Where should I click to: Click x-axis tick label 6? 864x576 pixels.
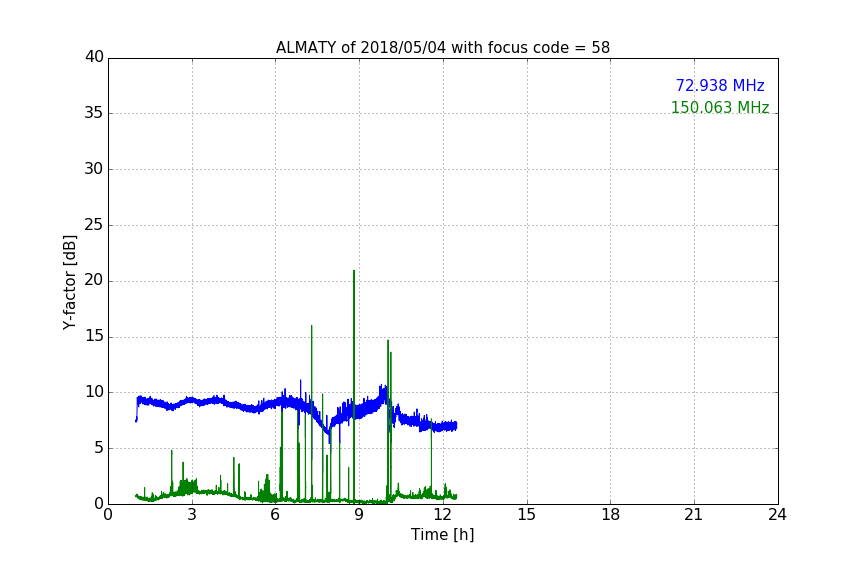pos(275,515)
